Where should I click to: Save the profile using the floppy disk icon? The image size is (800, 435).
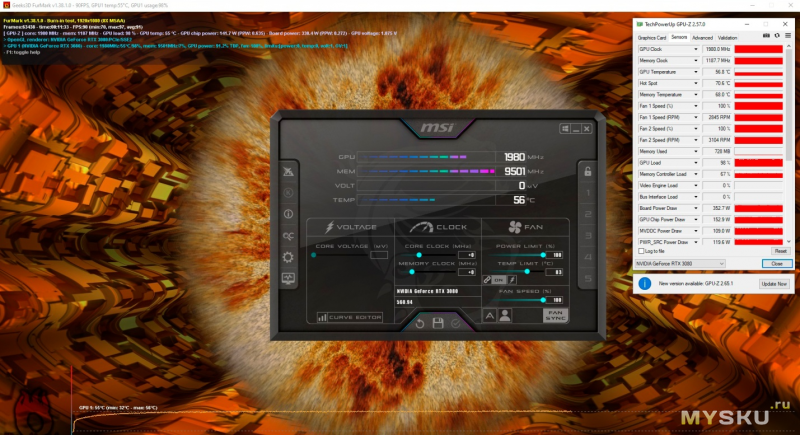[x=438, y=323]
